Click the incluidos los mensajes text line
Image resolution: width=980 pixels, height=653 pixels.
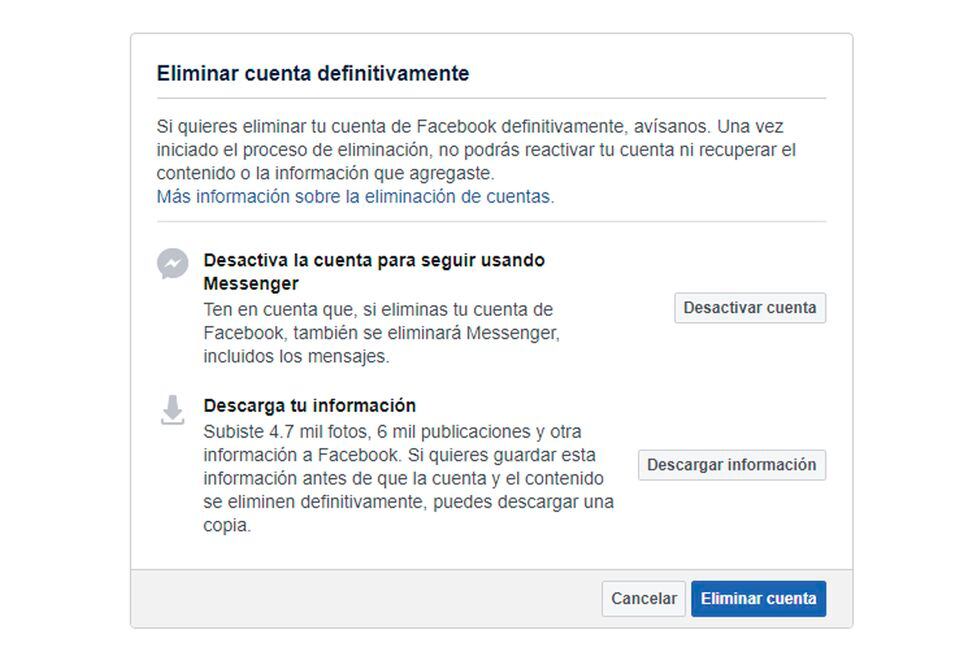click(x=296, y=356)
